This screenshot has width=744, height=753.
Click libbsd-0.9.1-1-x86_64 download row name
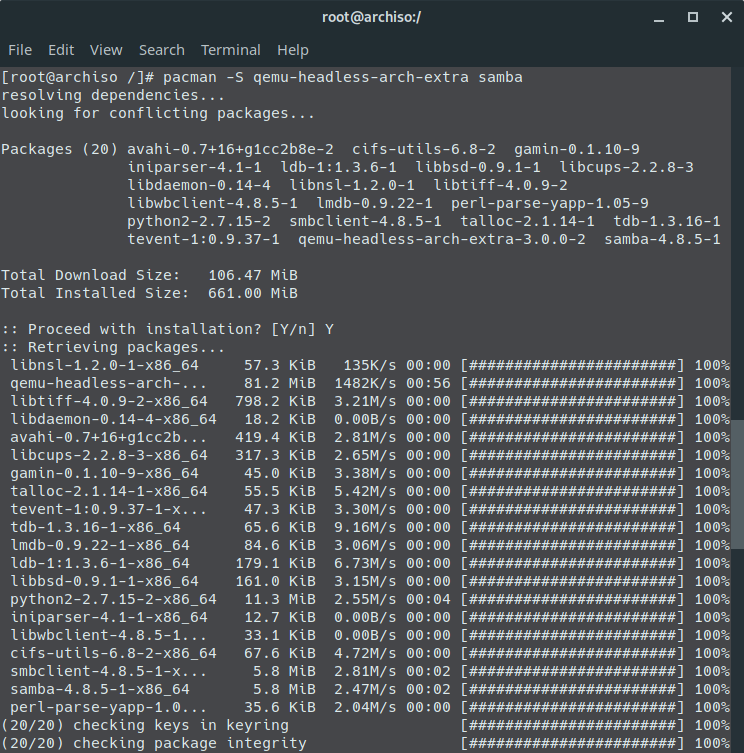[x=104, y=582]
